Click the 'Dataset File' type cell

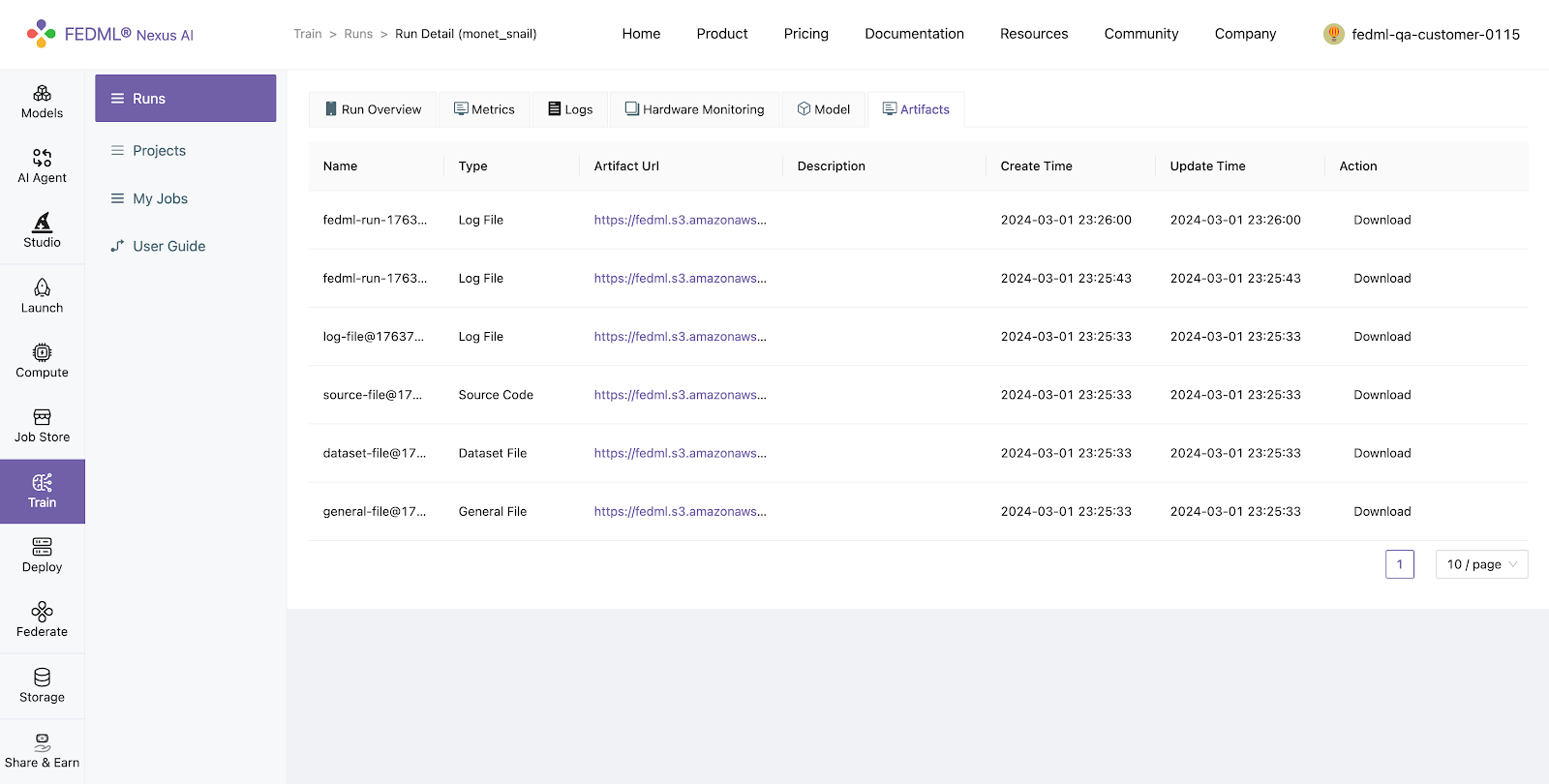pyautogui.click(x=492, y=453)
